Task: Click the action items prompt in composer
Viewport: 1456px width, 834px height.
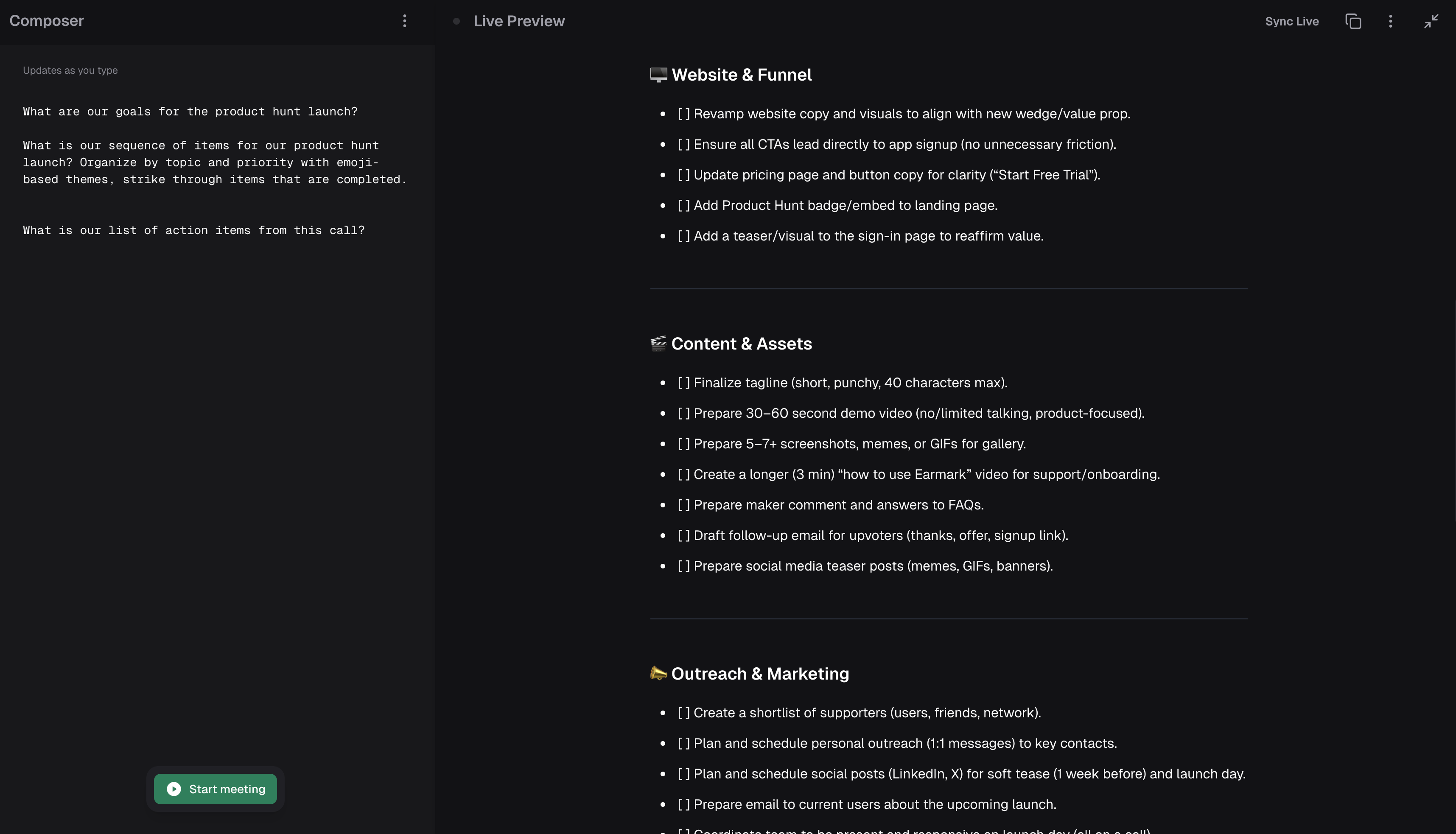Action: pyautogui.click(x=193, y=230)
